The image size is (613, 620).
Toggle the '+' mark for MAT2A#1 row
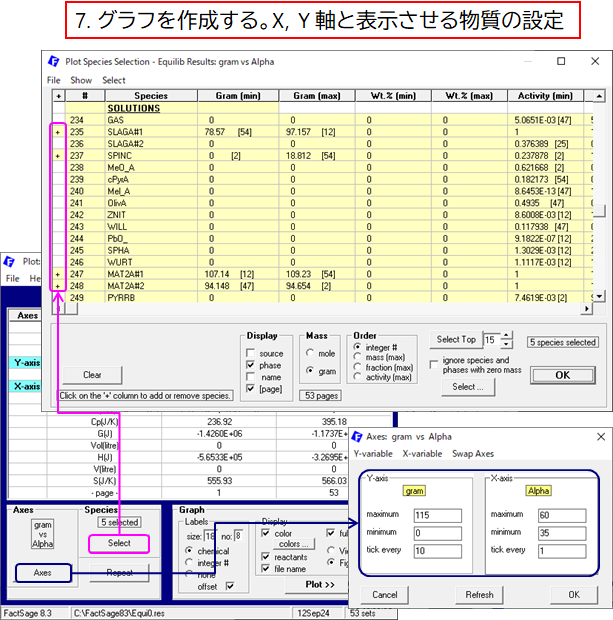coord(57,273)
